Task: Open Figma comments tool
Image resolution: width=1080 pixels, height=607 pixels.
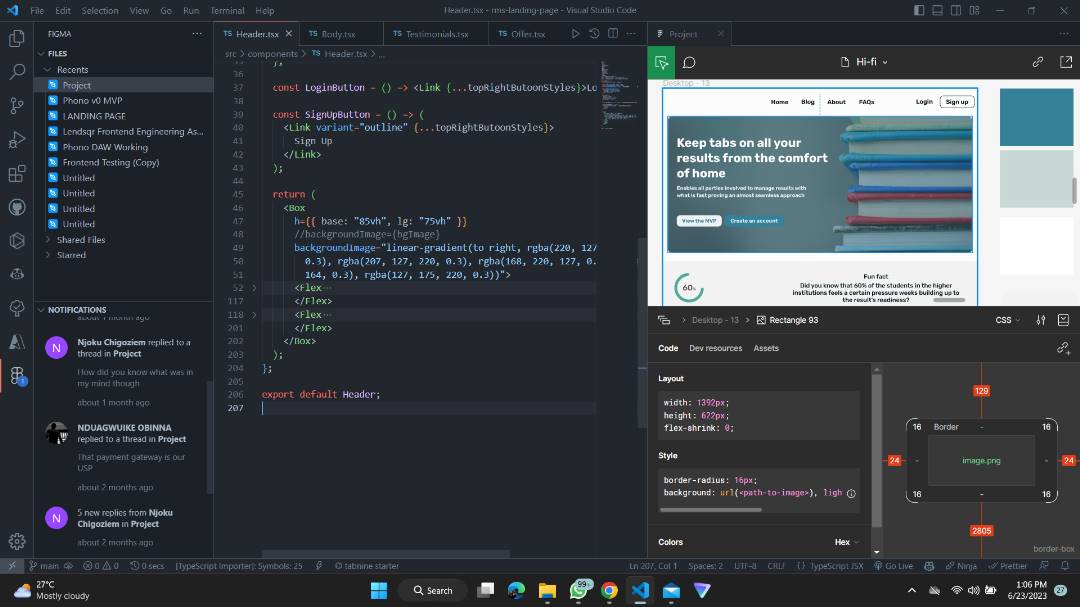Action: [689, 63]
